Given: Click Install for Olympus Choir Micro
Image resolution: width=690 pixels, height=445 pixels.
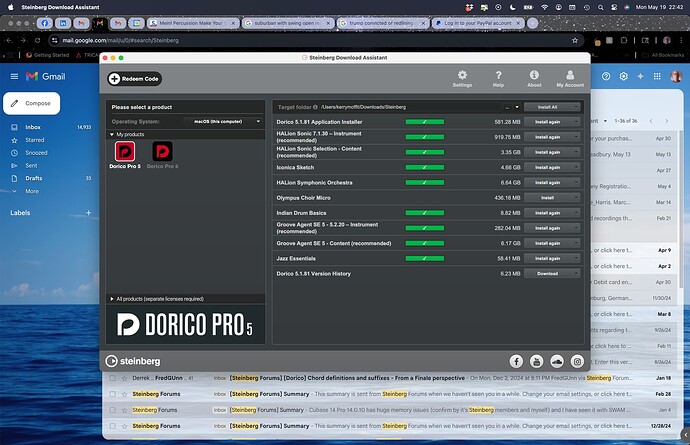Looking at the screenshot, I should click(x=547, y=198).
